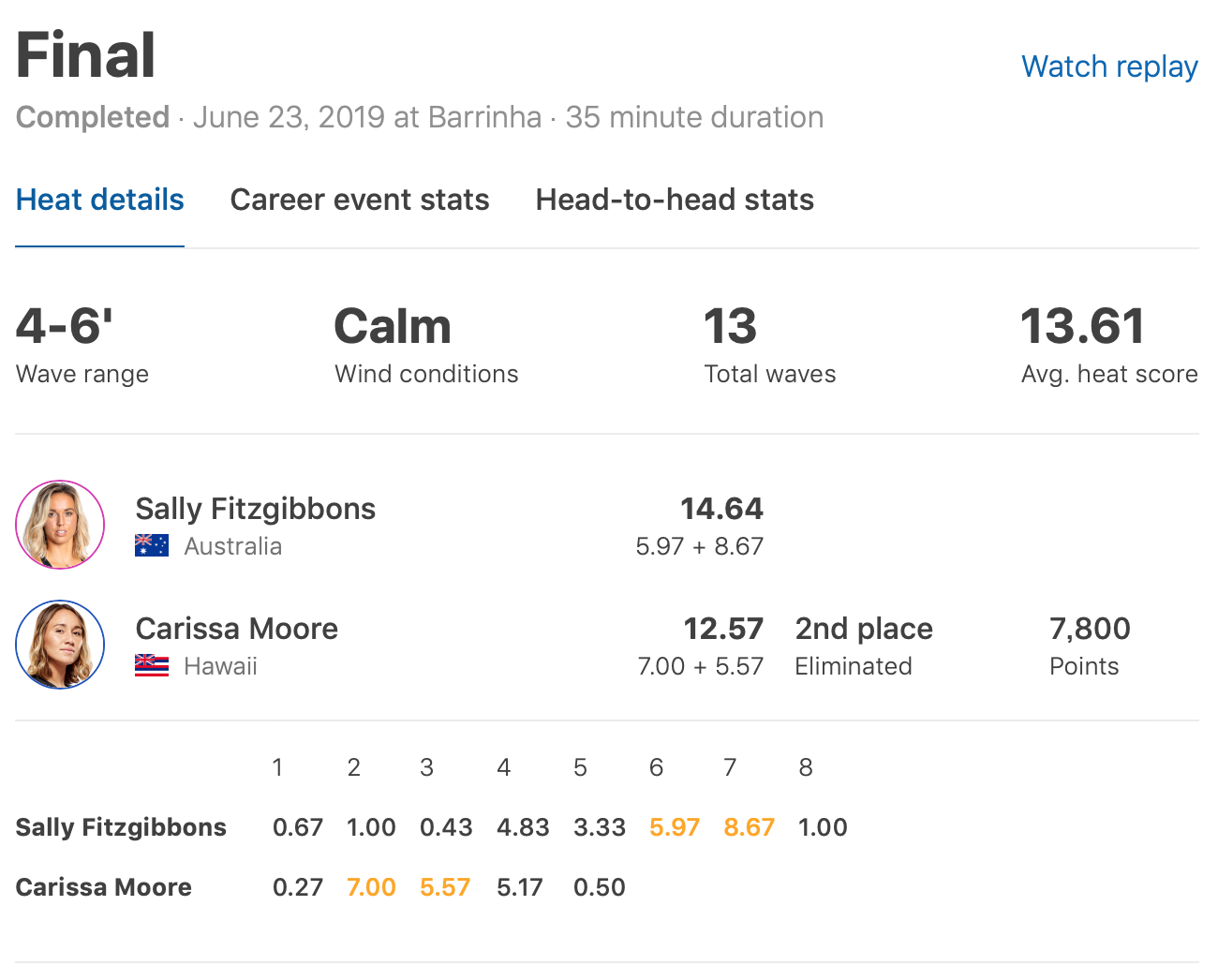The height and width of the screenshot is (980, 1218).
Task: Open the Career event stats tab
Action: tap(360, 200)
